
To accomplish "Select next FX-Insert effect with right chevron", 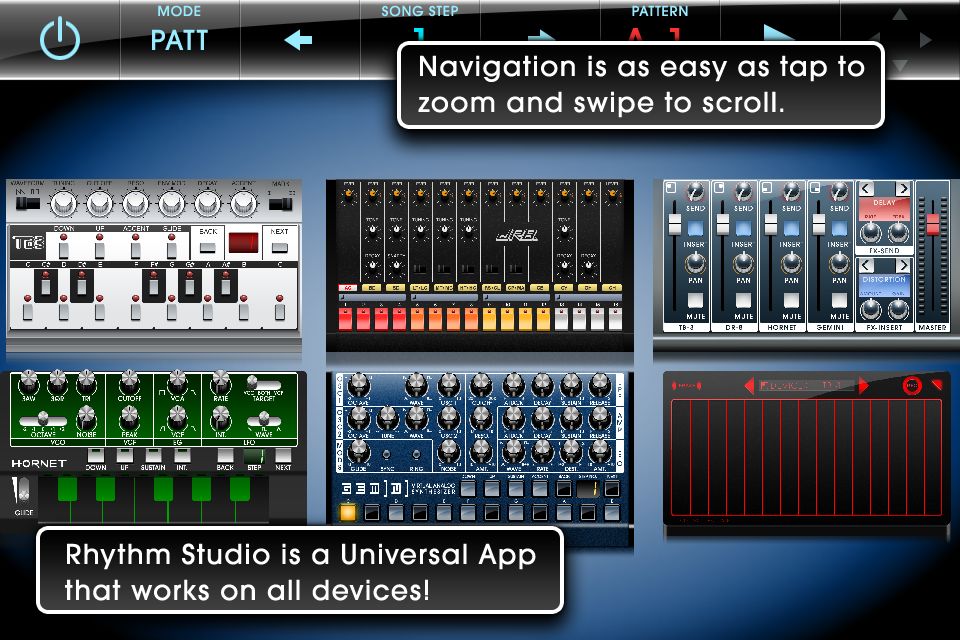I will pyautogui.click(x=903, y=265).
